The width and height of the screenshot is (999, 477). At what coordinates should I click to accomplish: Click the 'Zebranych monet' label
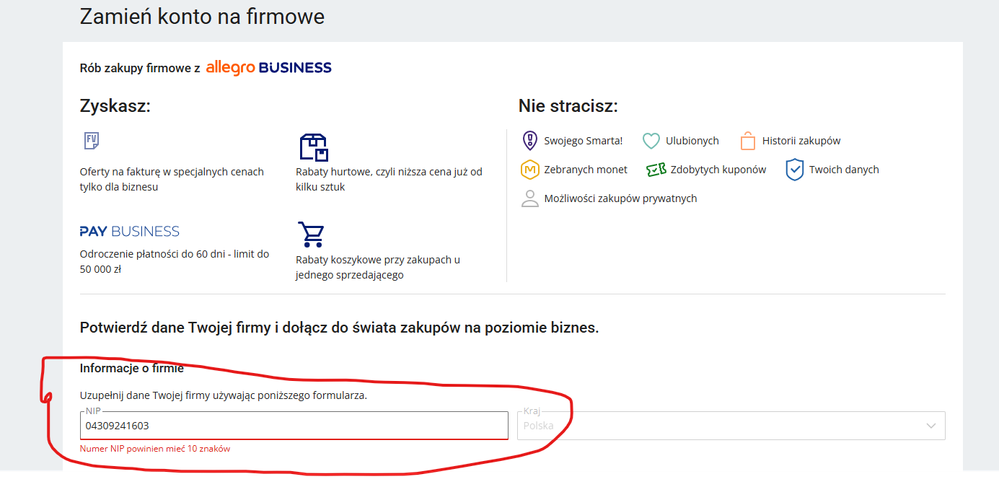tap(586, 170)
